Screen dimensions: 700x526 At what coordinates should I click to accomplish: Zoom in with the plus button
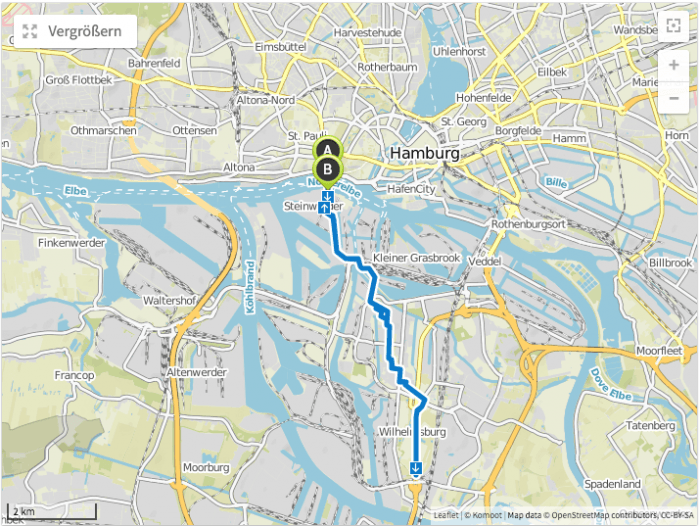[x=674, y=65]
